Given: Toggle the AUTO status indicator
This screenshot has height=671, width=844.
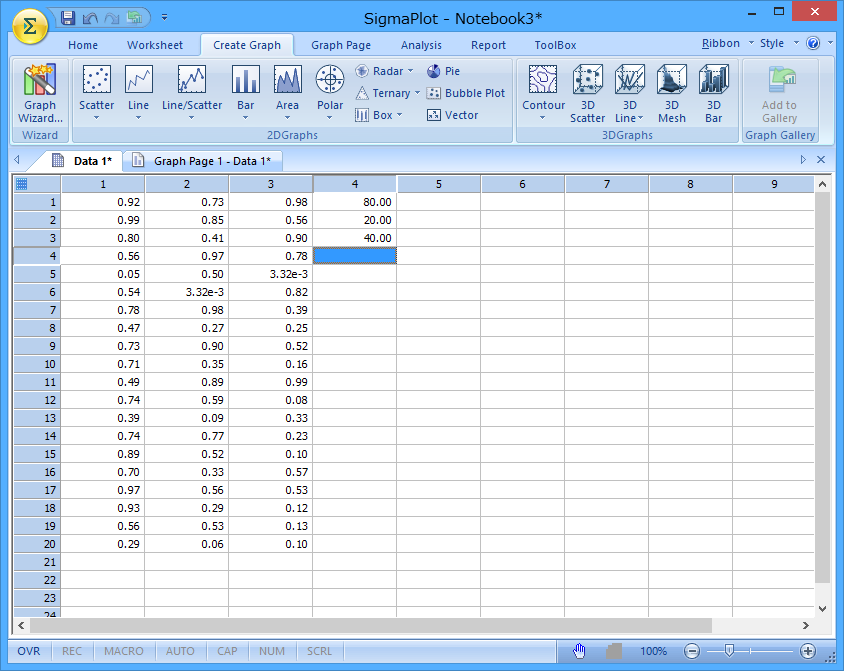Looking at the screenshot, I should 180,651.
